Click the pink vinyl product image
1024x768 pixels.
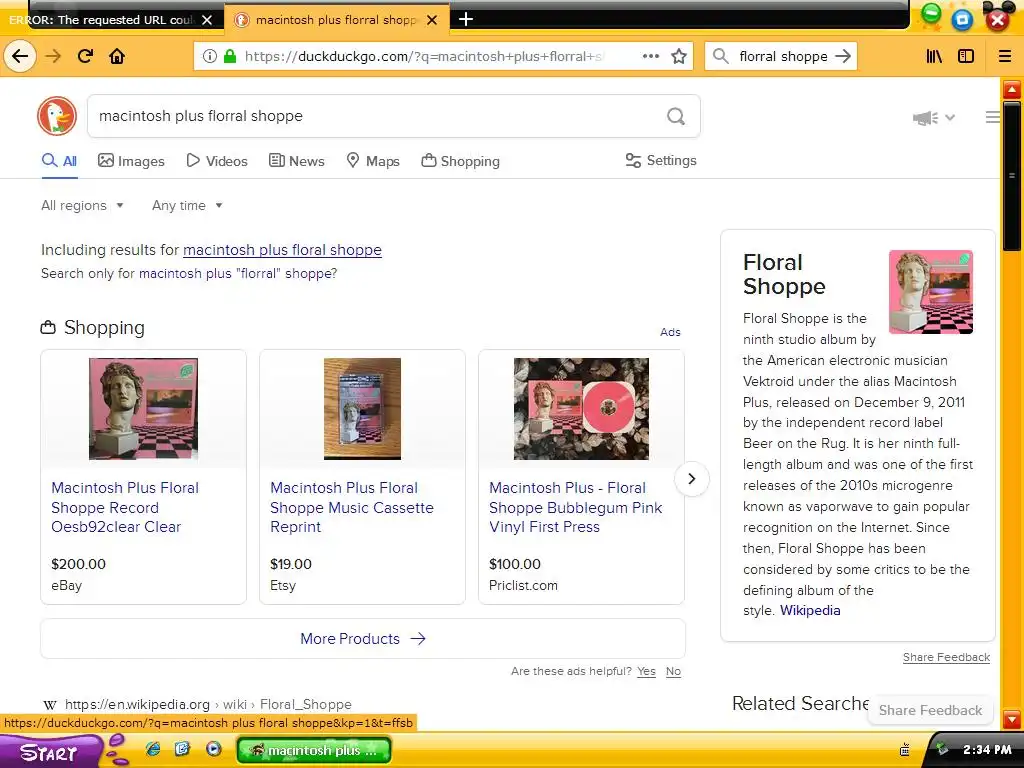581,409
